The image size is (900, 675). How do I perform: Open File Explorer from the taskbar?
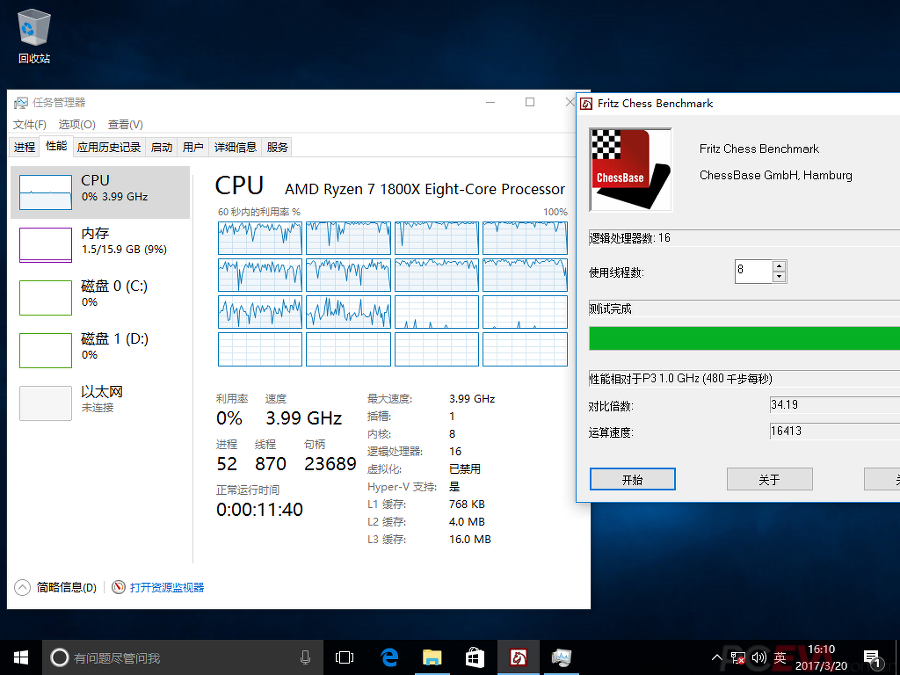[x=432, y=657]
